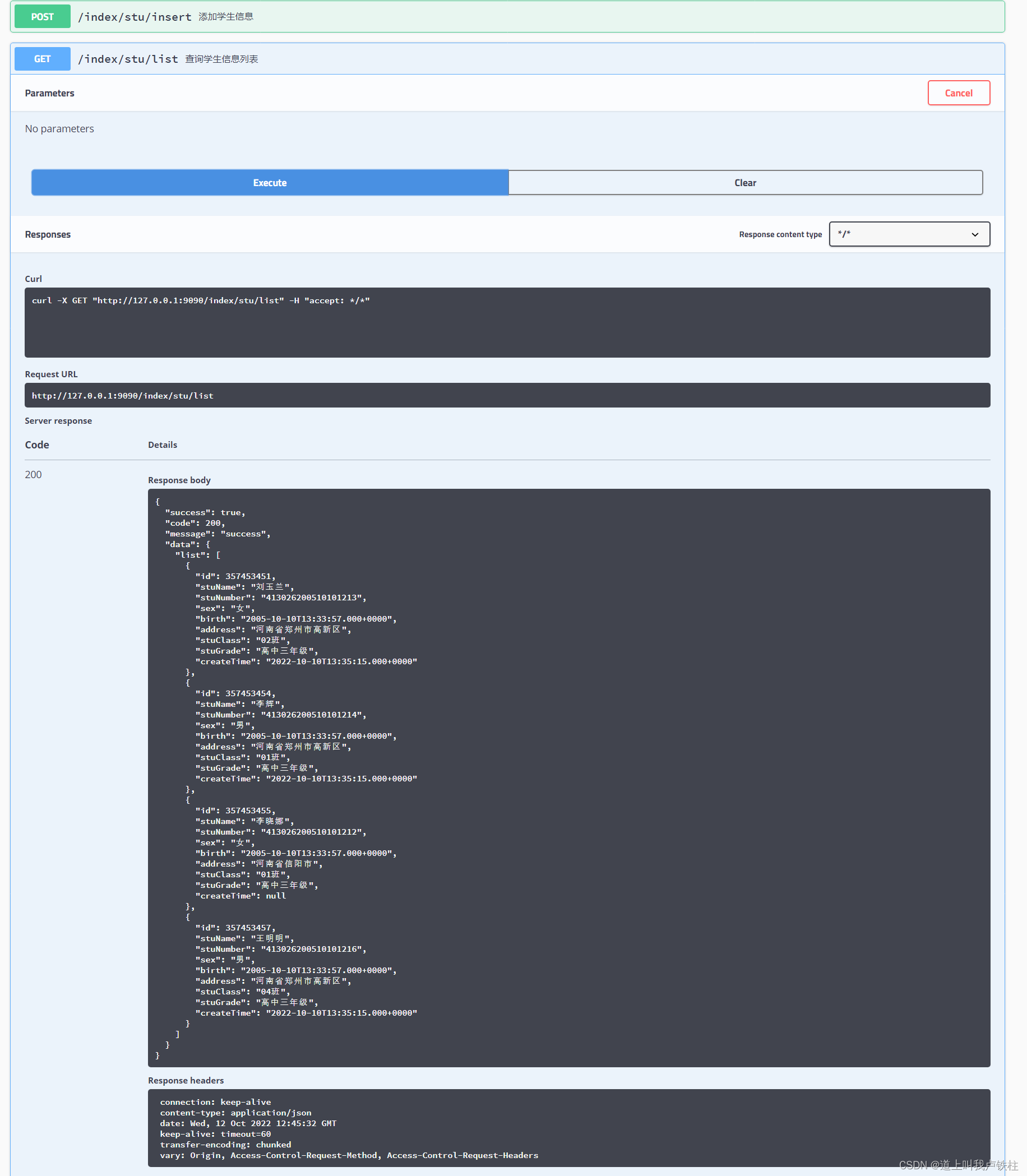
Task: Click the "createTime": null line
Action: coord(240,896)
